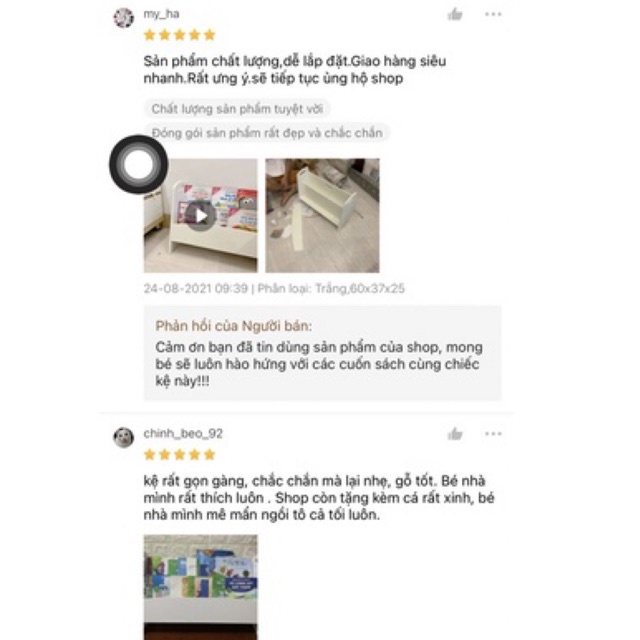Select the 'Chất lượng sản phẩm tuyệt vời' tag
Image resolution: width=640 pixels, height=640 pixels.
[237, 109]
